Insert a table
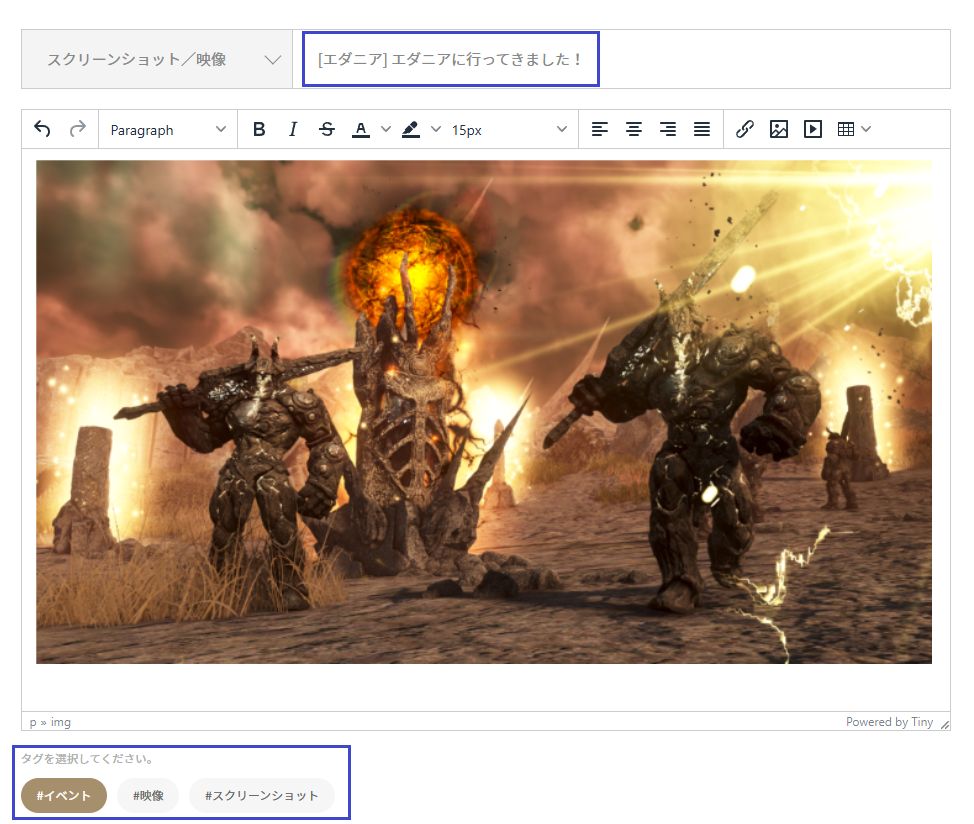Screen dimensions: 974x824 click(x=845, y=129)
